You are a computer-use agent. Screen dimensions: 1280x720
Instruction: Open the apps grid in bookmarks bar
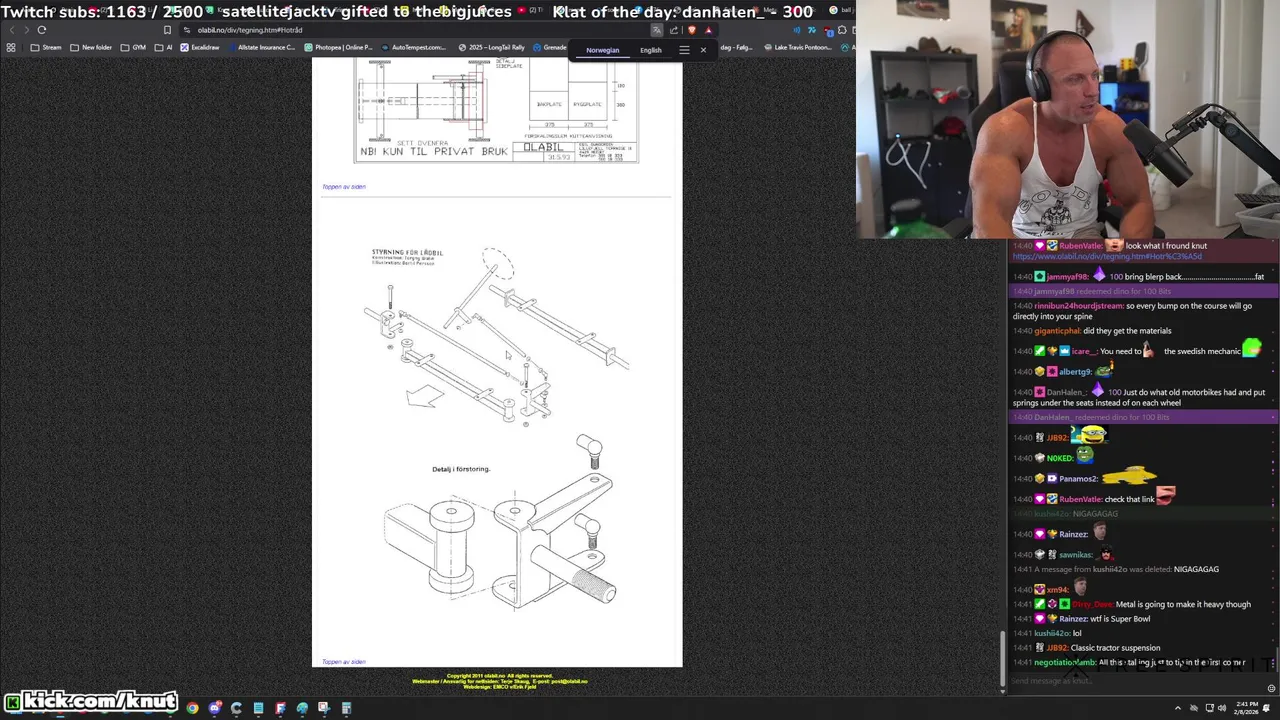click(11, 47)
